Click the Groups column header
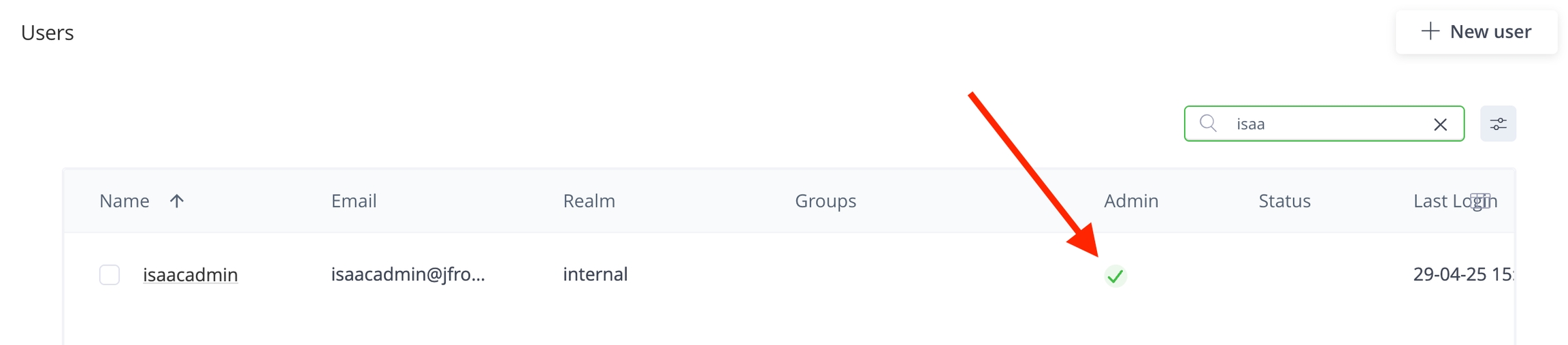1568x345 pixels. [826, 201]
